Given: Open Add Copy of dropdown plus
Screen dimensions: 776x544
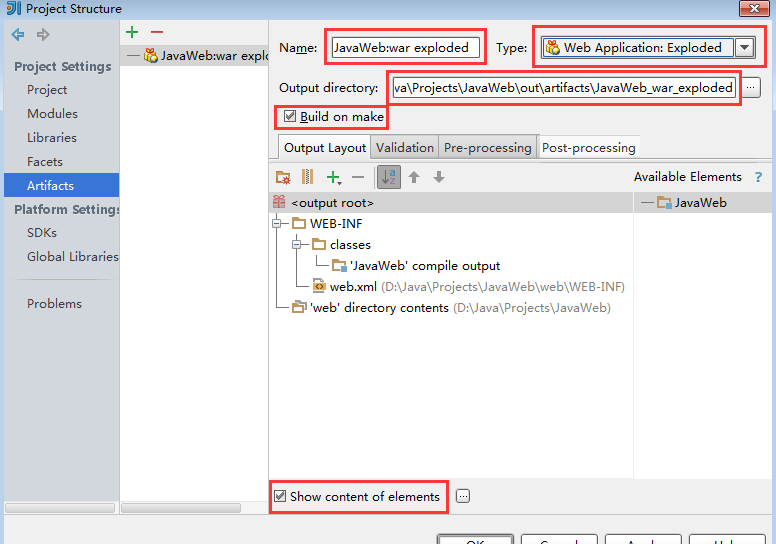Looking at the screenshot, I should point(334,177).
